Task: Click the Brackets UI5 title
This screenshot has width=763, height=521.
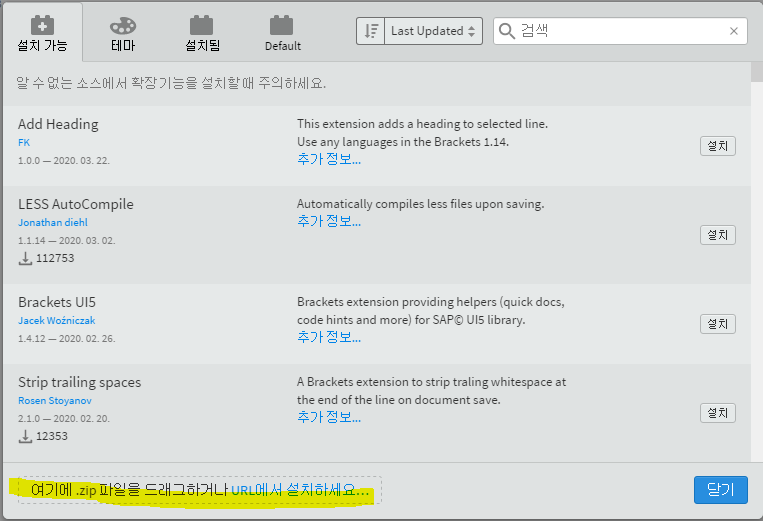Action: click(x=57, y=303)
